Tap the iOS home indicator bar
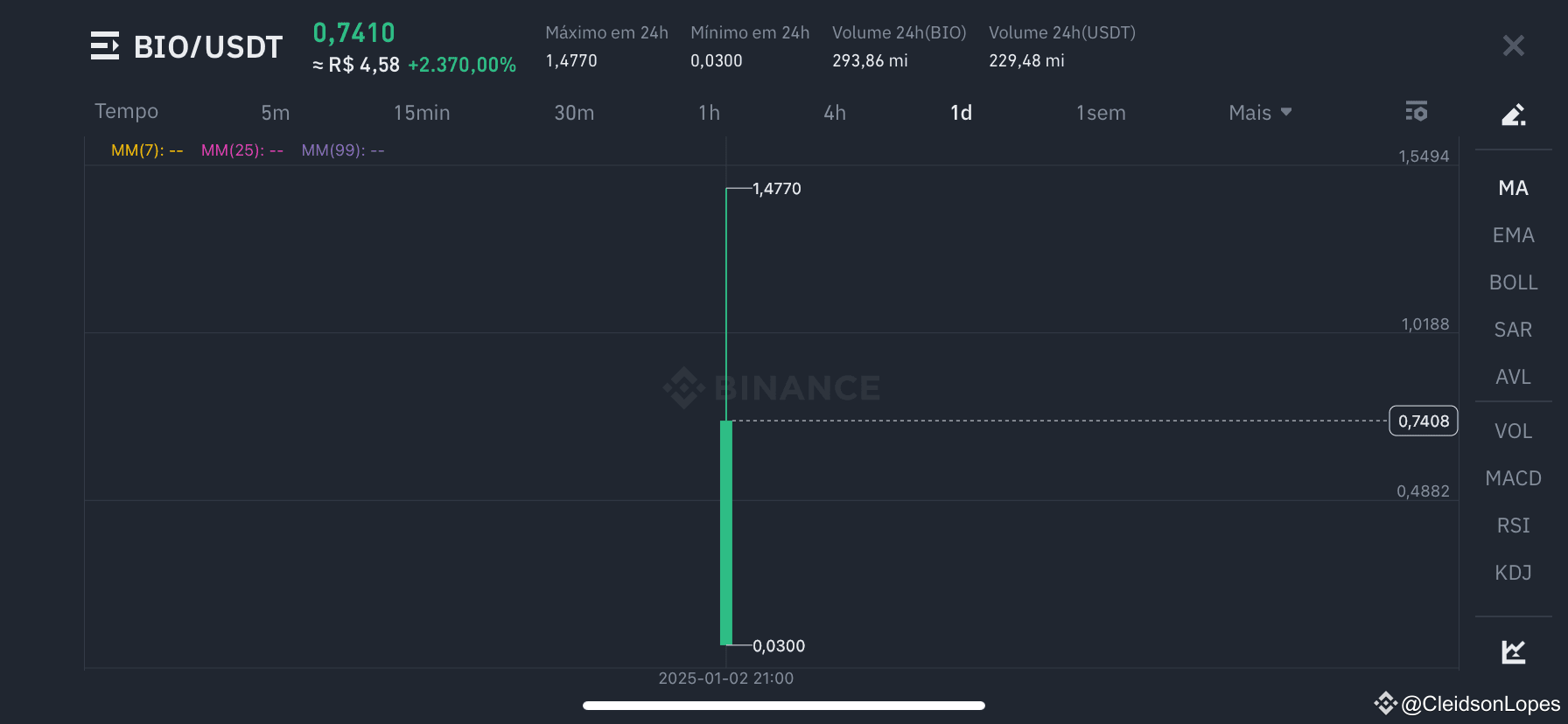This screenshot has width=1568, height=724. click(784, 706)
